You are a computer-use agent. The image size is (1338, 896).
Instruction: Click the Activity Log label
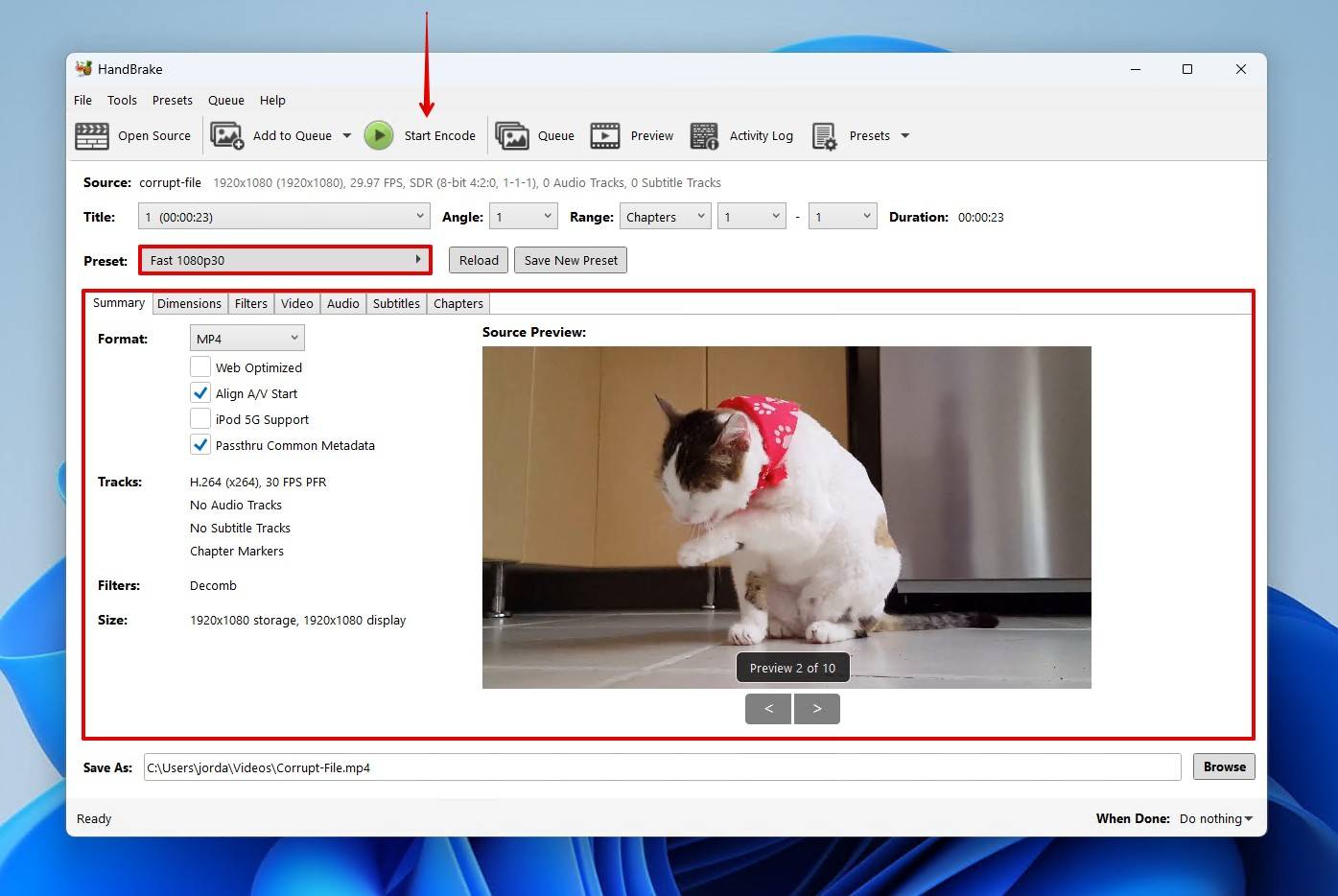click(762, 136)
